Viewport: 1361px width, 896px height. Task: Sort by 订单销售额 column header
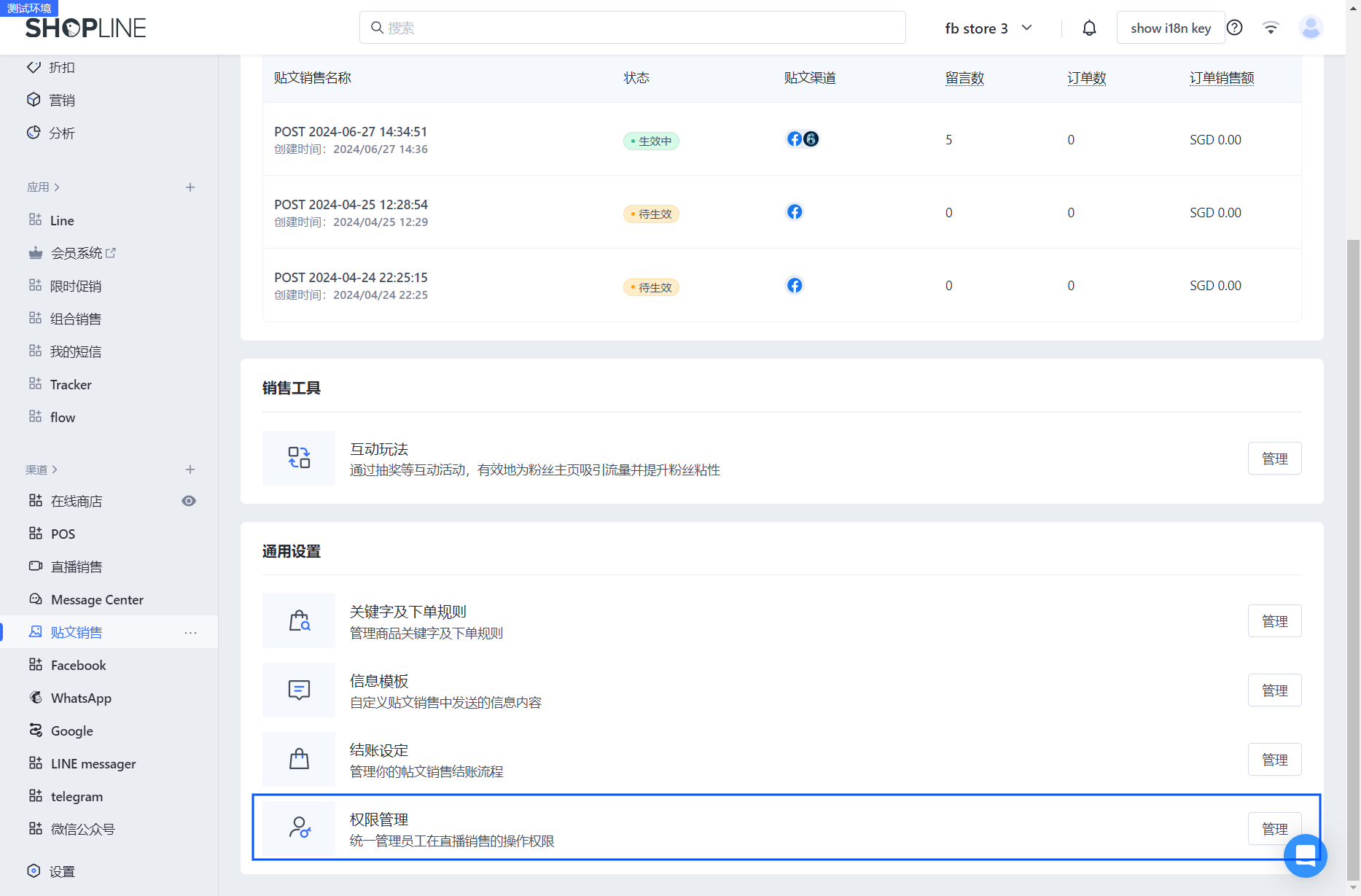(1222, 78)
